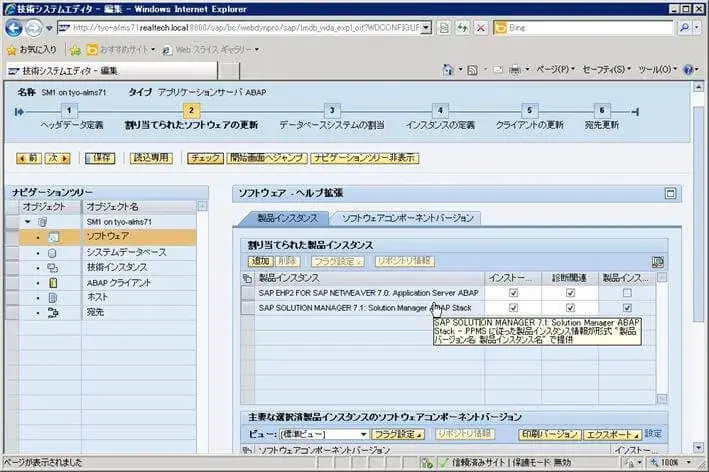Click the compatibility view icon beside address bar
Viewport: 709px width, 472px height.
[444, 28]
